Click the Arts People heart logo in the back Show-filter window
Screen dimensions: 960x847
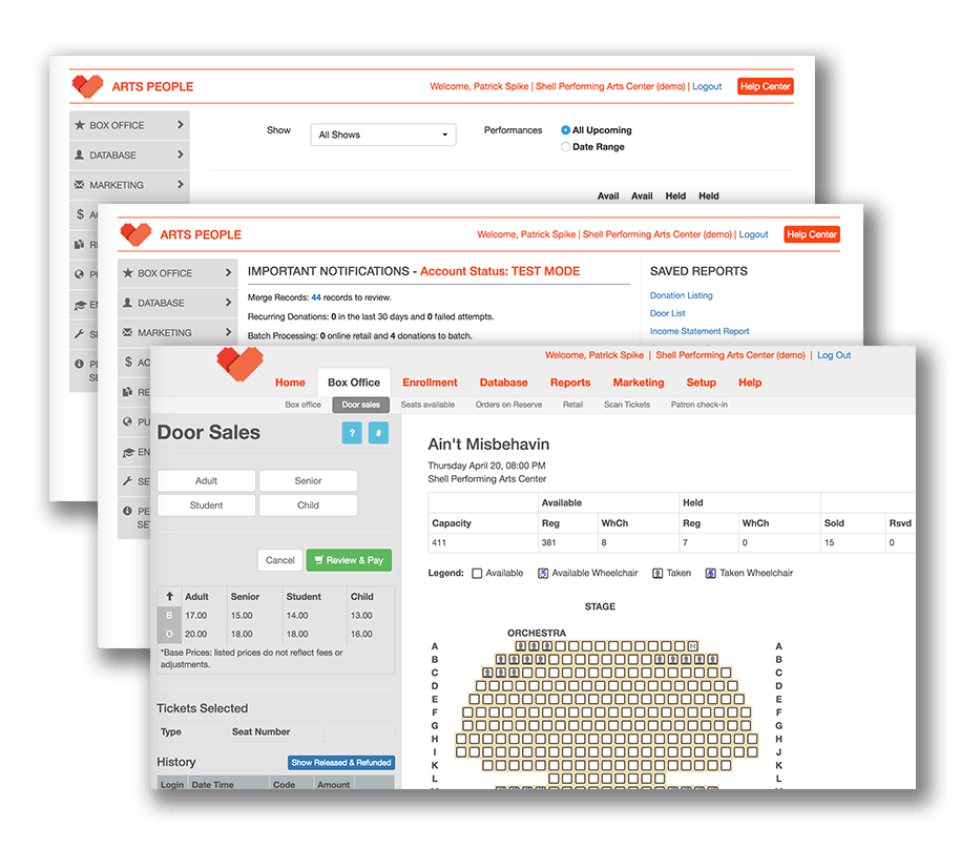pyautogui.click(x=88, y=86)
